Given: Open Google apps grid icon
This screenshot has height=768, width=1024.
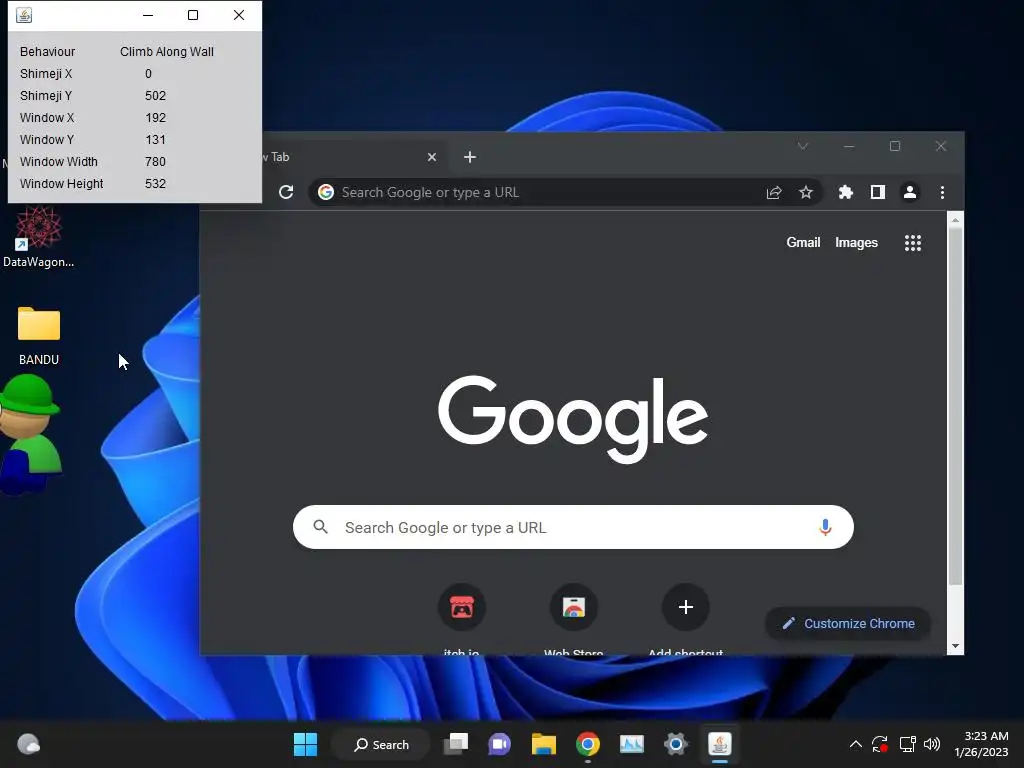Looking at the screenshot, I should coord(913,243).
